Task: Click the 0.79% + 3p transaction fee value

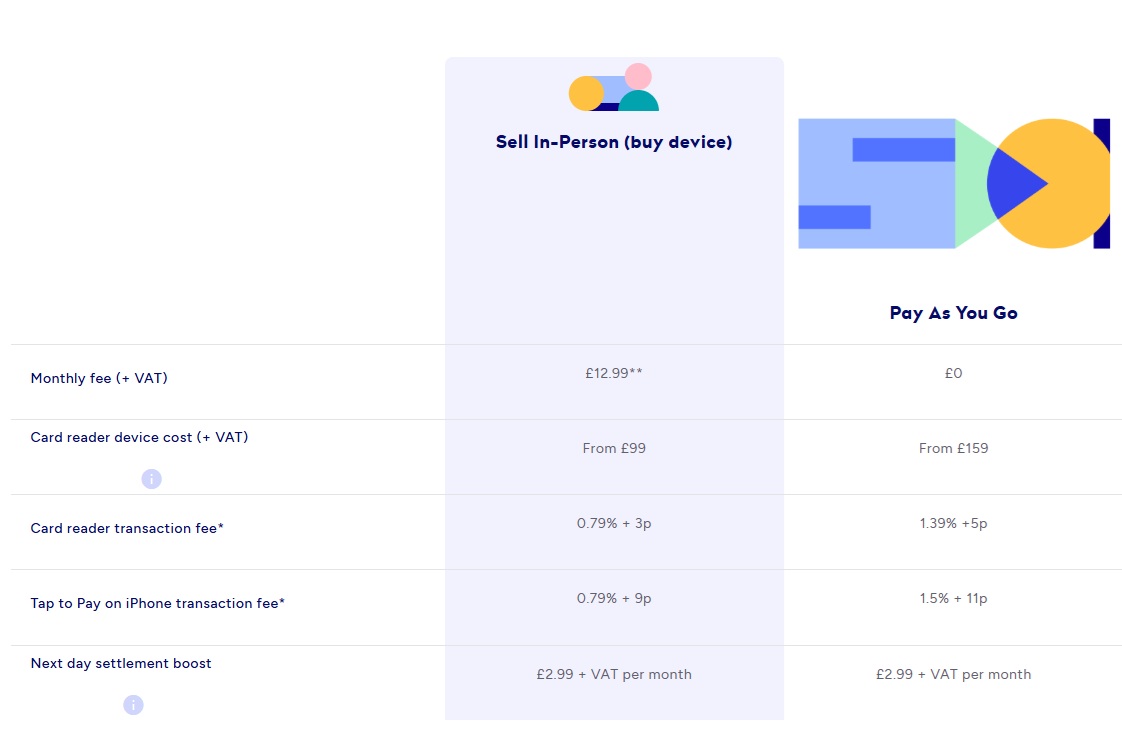Action: coord(613,523)
